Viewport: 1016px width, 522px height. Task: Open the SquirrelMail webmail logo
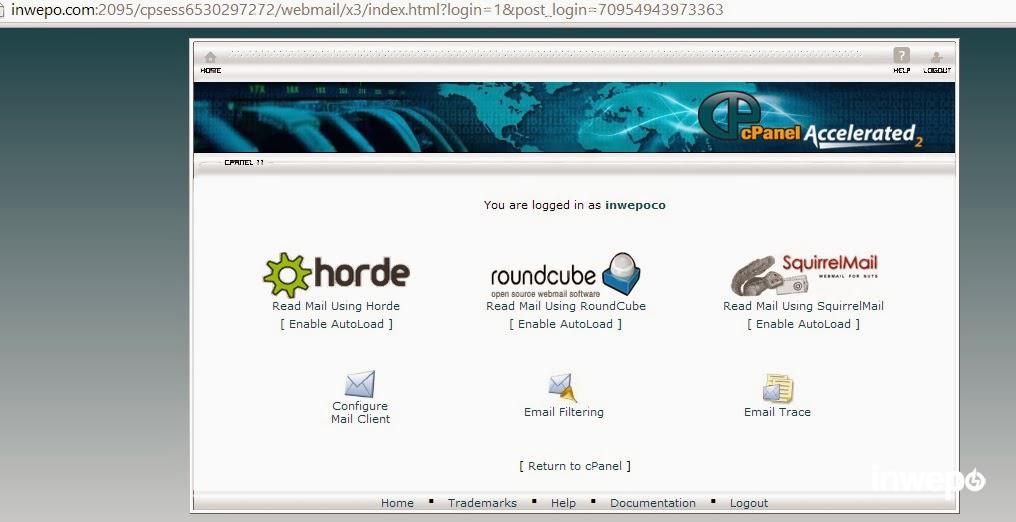(x=804, y=275)
